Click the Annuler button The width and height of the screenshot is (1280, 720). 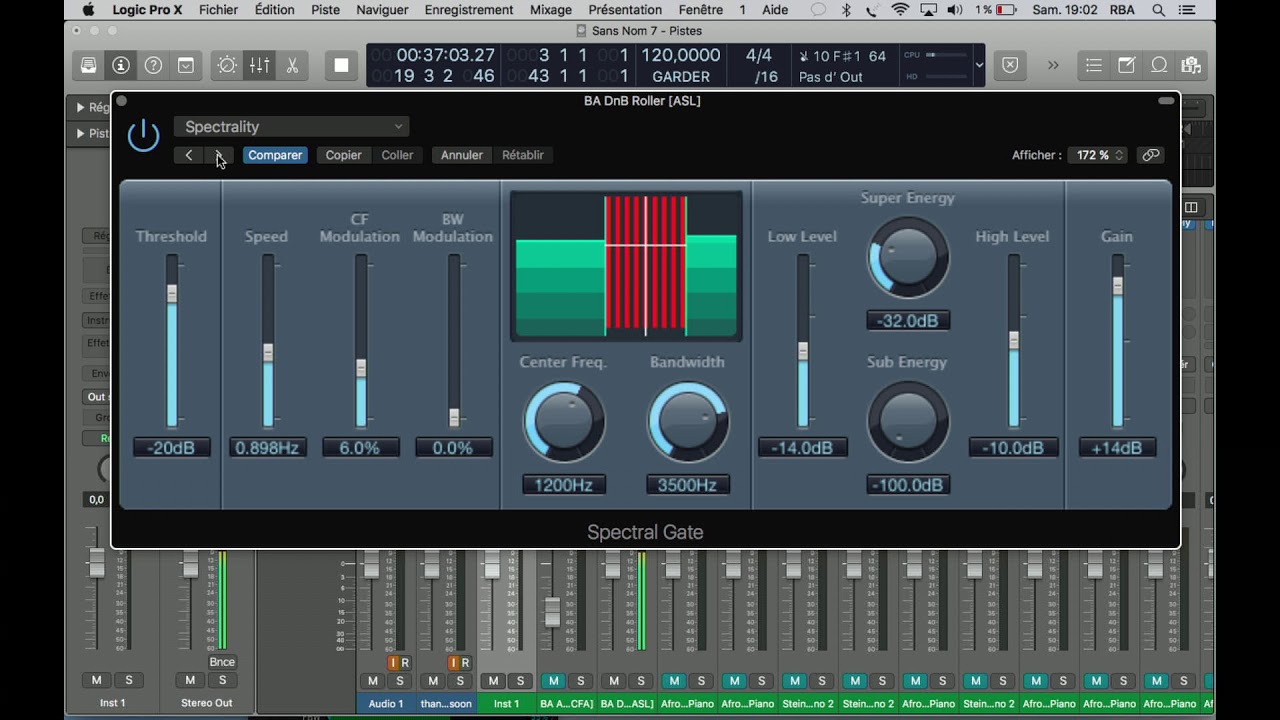(462, 155)
